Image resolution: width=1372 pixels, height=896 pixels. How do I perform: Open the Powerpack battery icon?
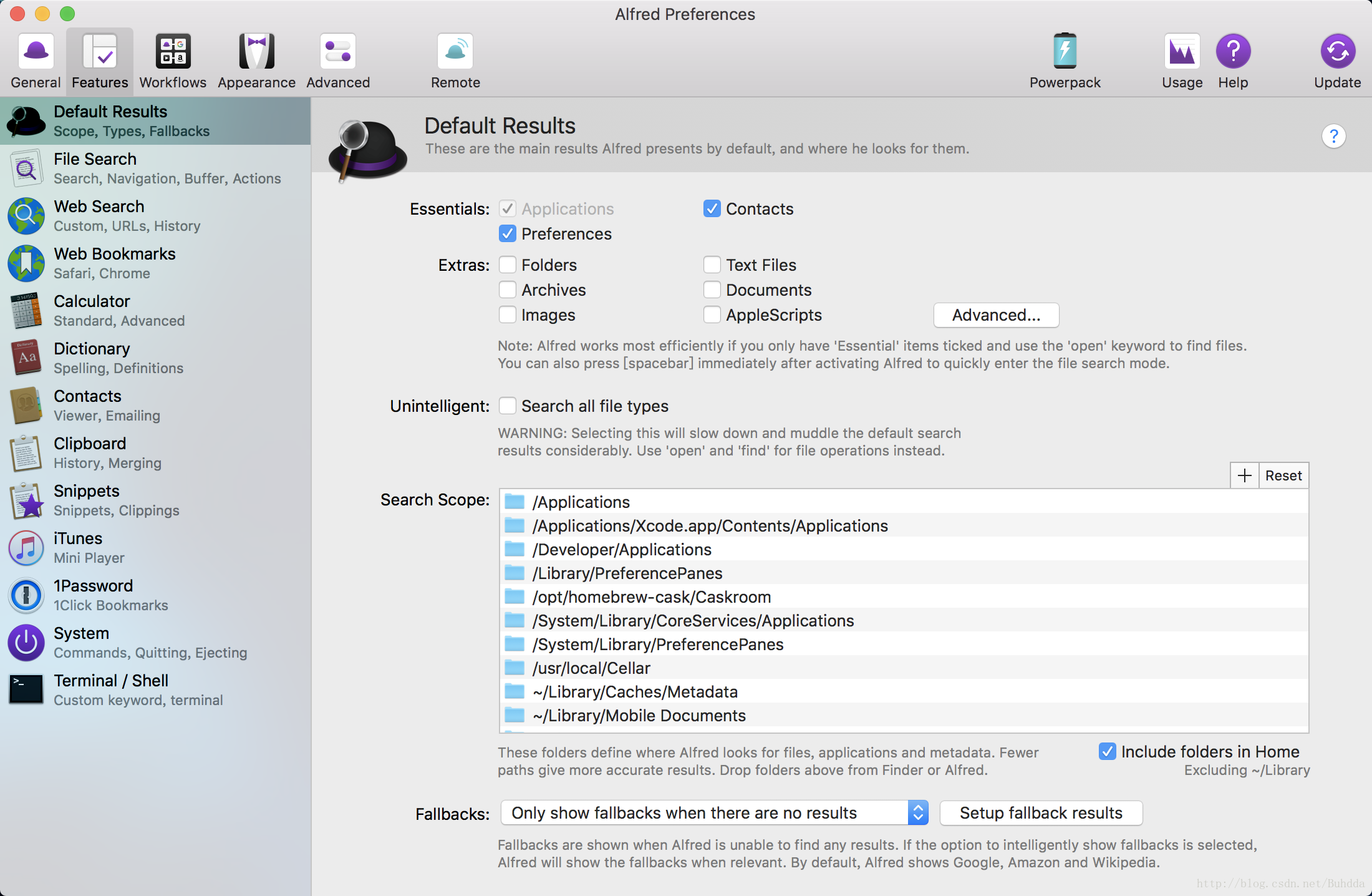pyautogui.click(x=1065, y=52)
